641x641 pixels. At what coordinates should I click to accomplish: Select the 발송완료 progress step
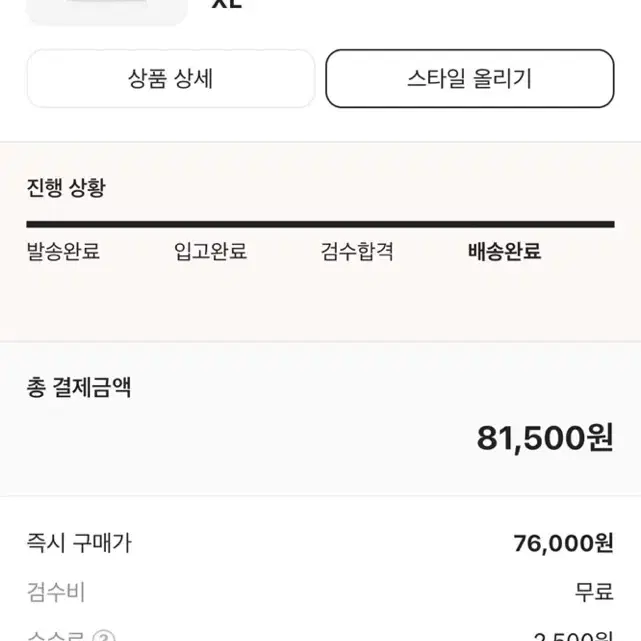63,251
